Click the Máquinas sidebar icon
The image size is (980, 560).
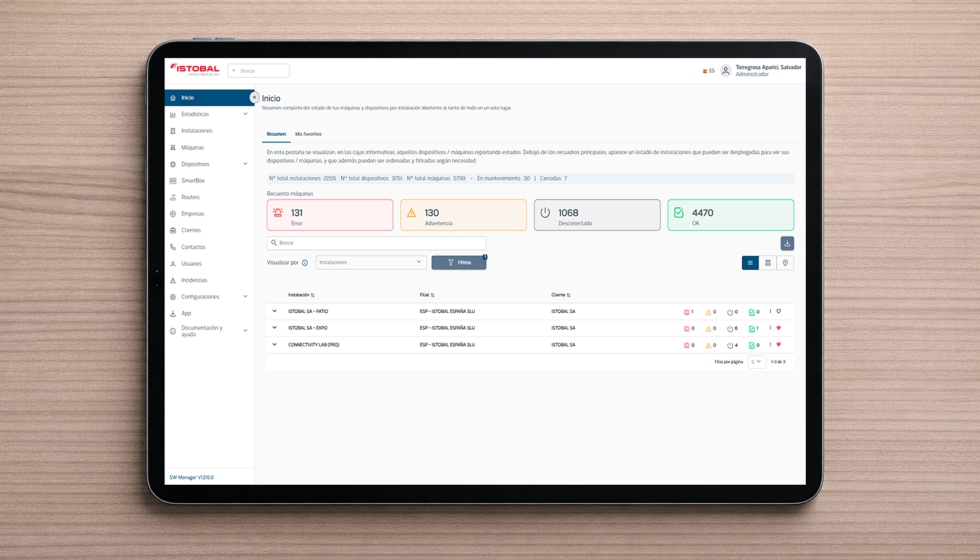pyautogui.click(x=173, y=148)
